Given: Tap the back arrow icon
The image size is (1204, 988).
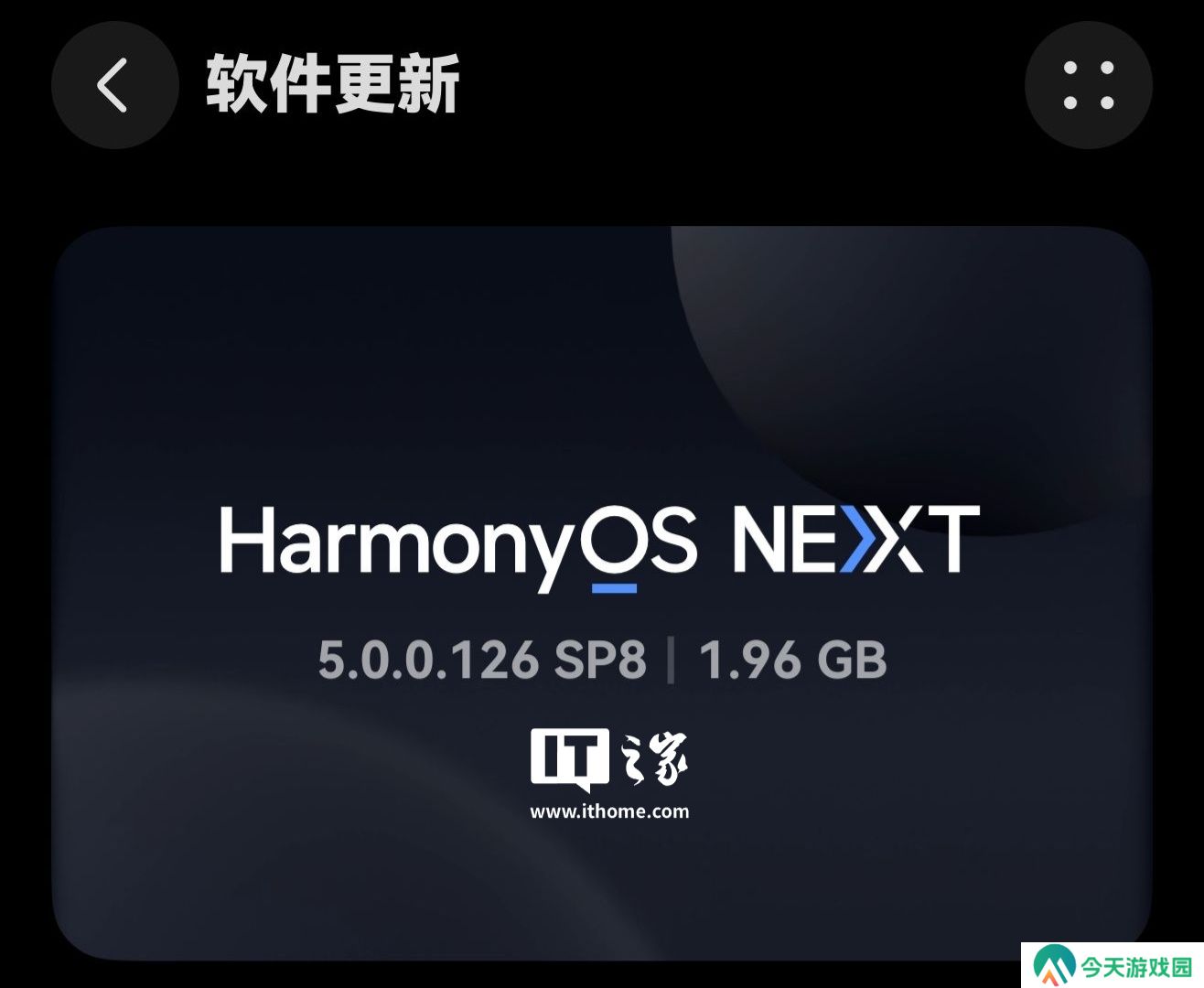Looking at the screenshot, I should click(x=114, y=85).
